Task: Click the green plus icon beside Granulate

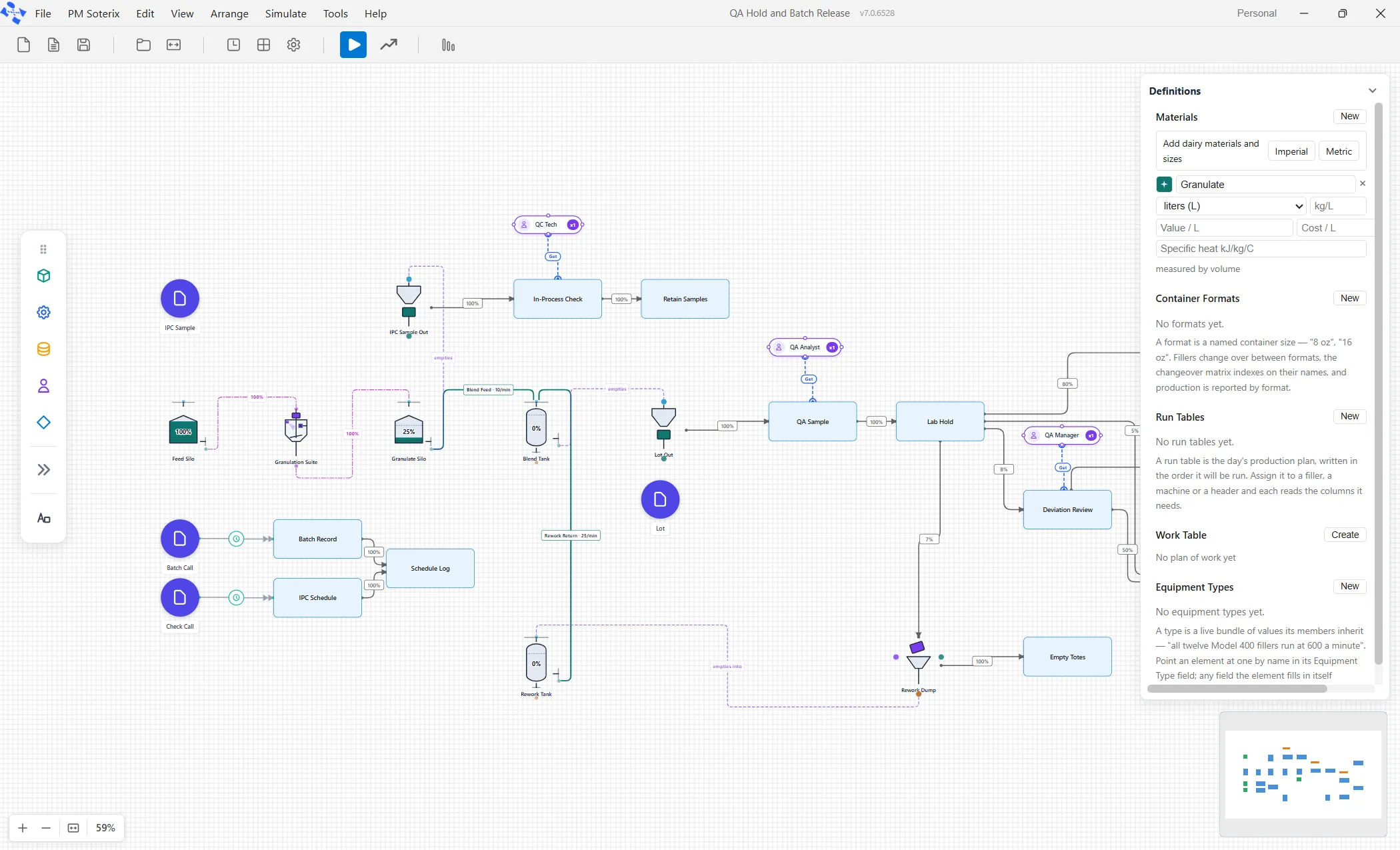Action: pos(1164,185)
